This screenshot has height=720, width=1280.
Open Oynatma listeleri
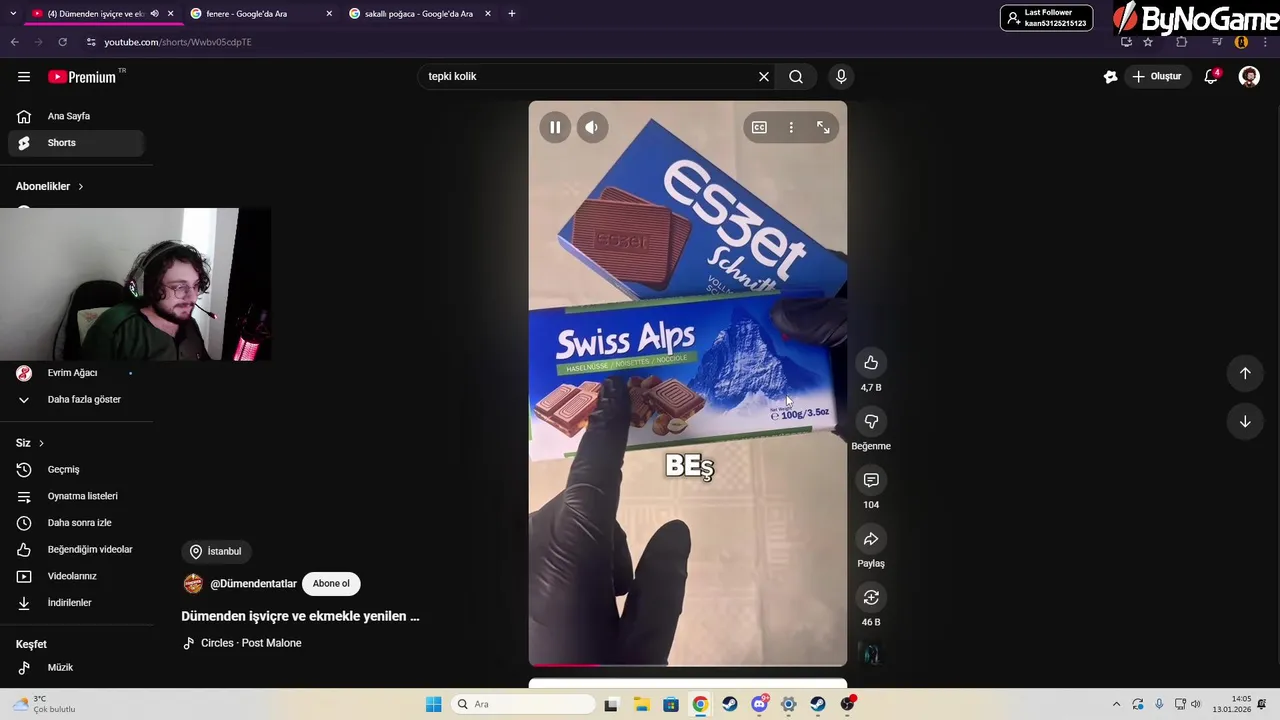click(x=76, y=496)
